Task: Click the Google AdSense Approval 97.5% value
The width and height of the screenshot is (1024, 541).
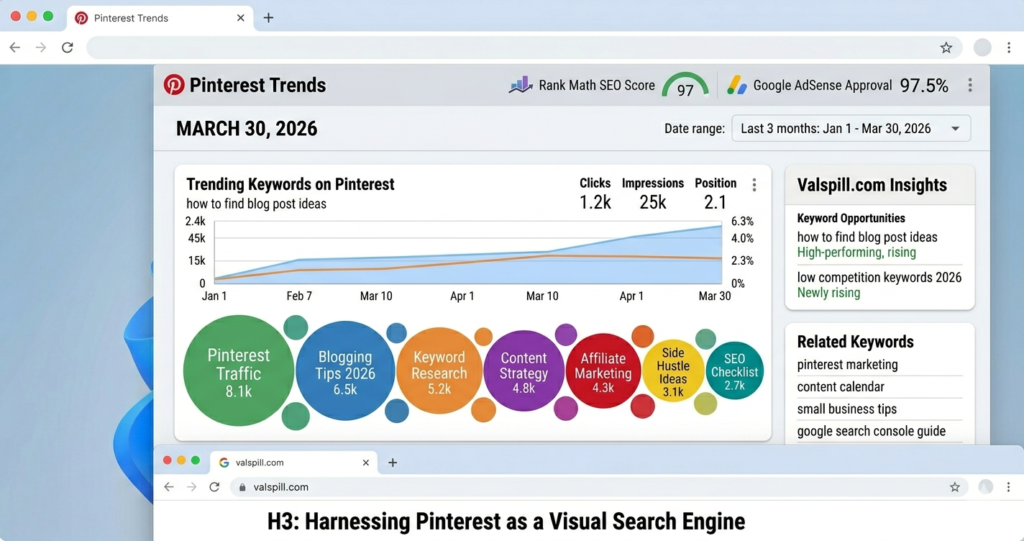Action: (924, 86)
